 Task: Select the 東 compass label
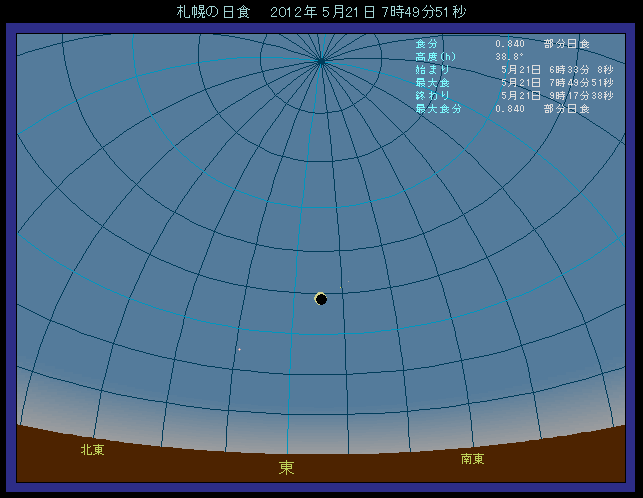(287, 467)
